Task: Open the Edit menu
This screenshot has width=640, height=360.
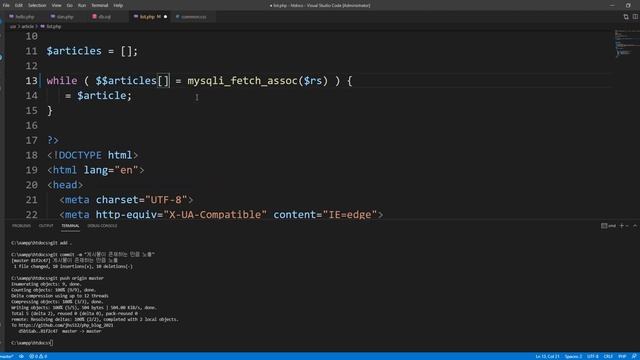Action: click(x=19, y=5)
